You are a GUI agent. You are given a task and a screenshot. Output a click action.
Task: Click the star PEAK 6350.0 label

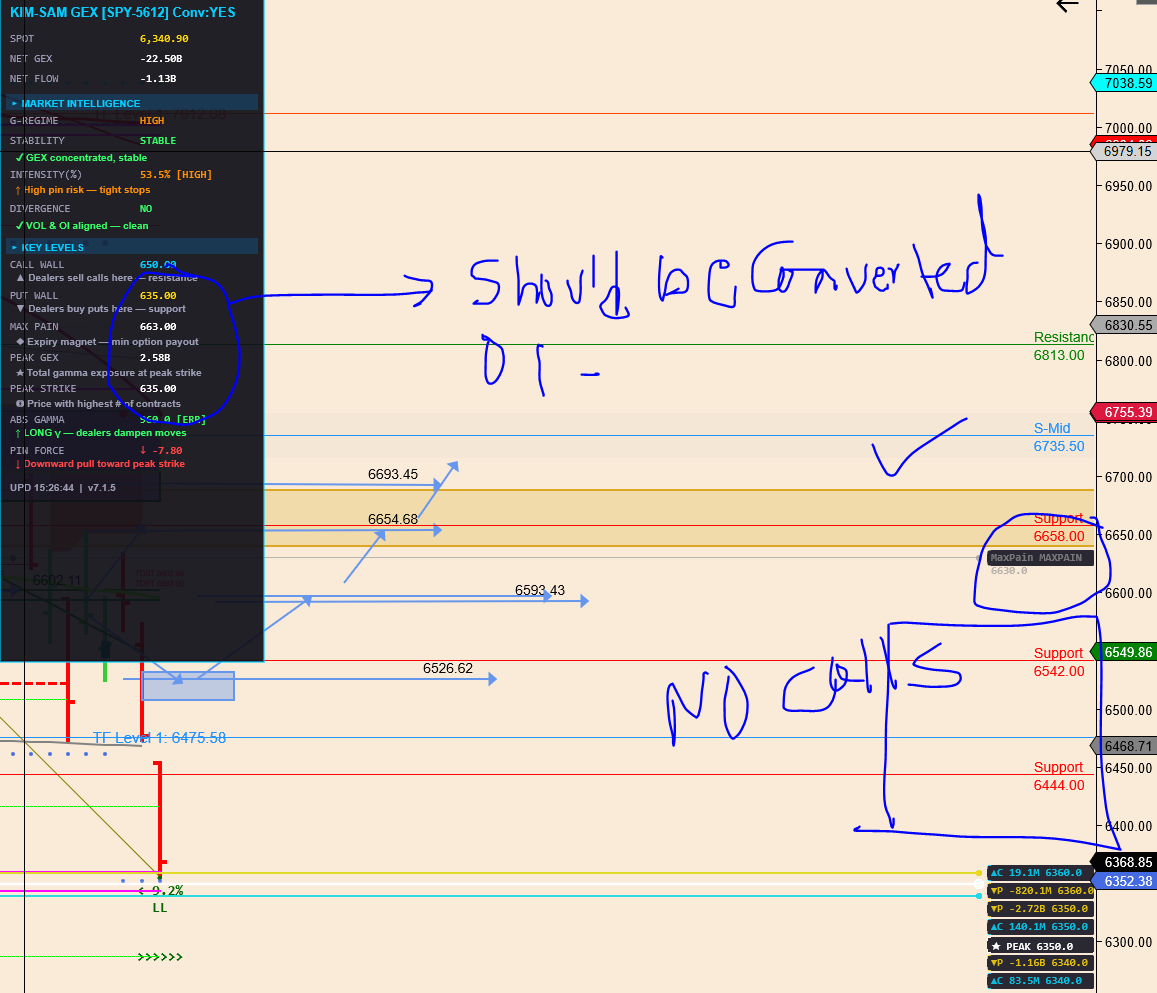(1039, 946)
